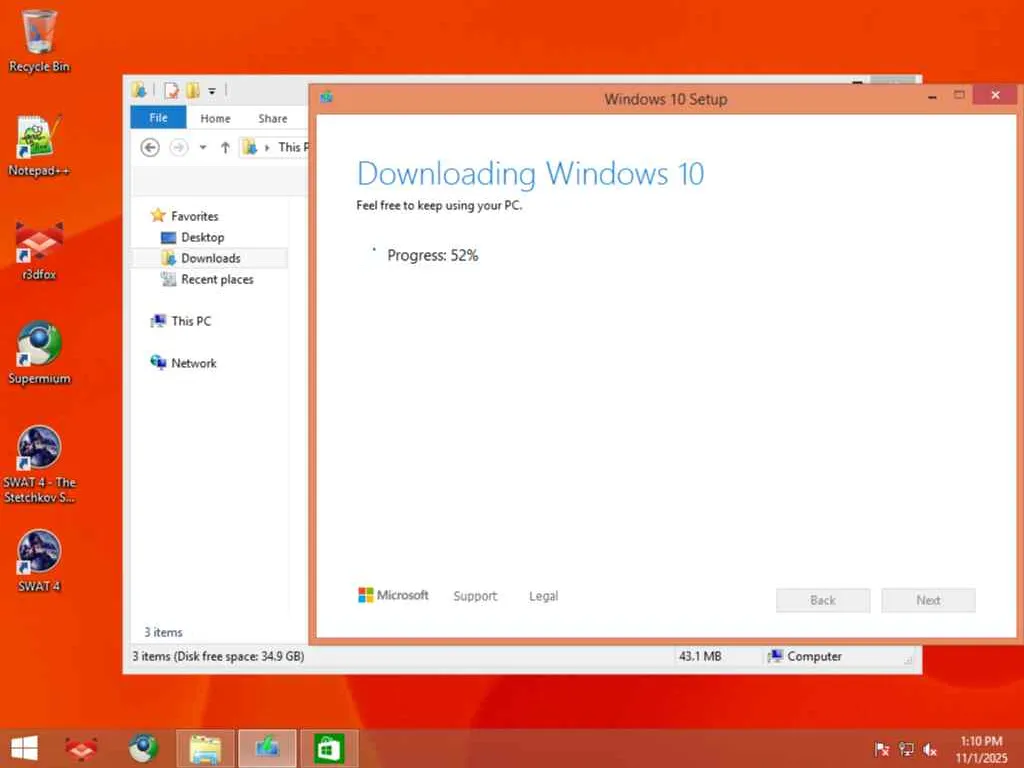Select Recent places under Favorites
Image resolution: width=1024 pixels, height=768 pixels.
217,280
